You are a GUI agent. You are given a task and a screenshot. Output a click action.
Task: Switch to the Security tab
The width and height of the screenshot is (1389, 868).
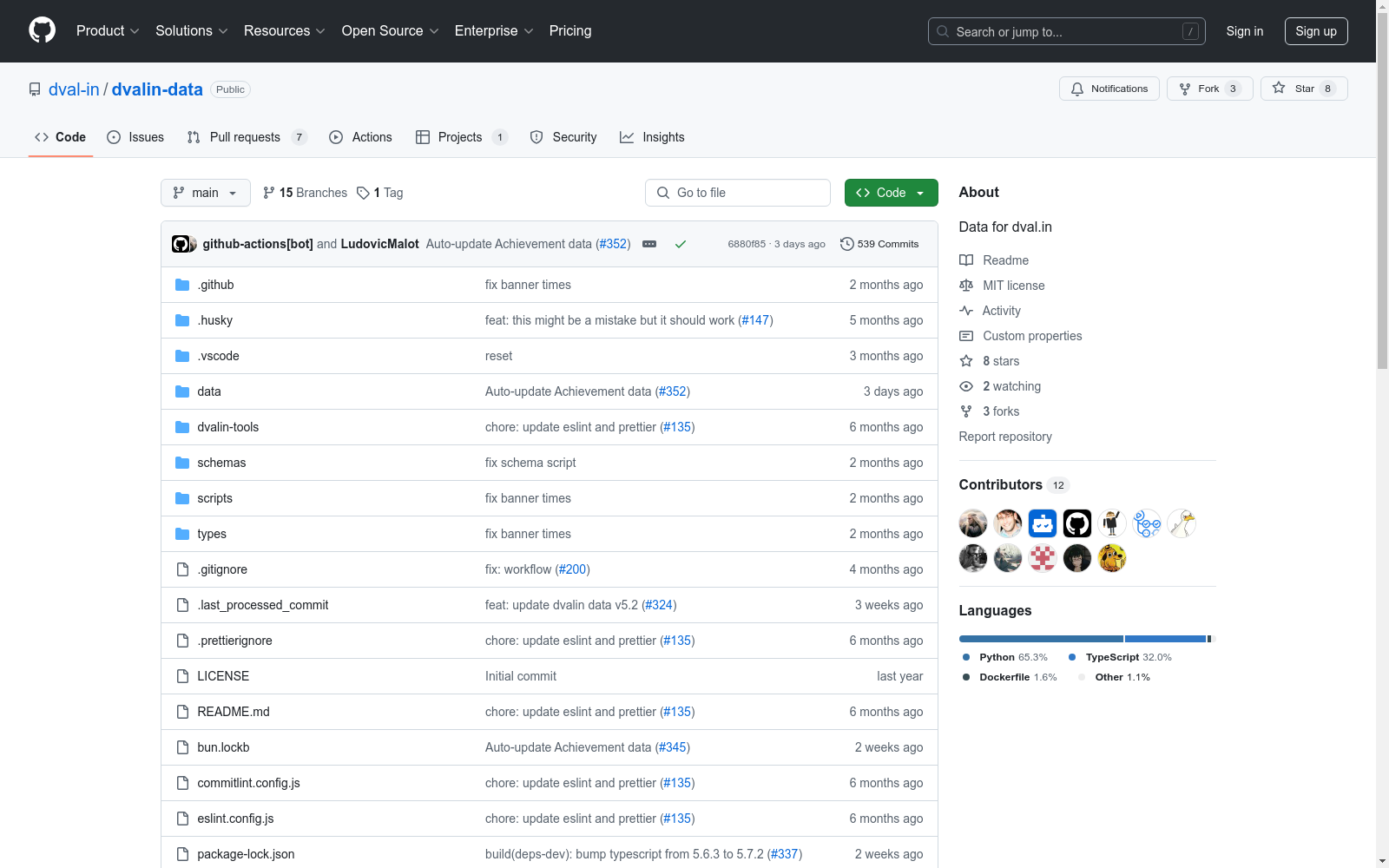tap(563, 137)
